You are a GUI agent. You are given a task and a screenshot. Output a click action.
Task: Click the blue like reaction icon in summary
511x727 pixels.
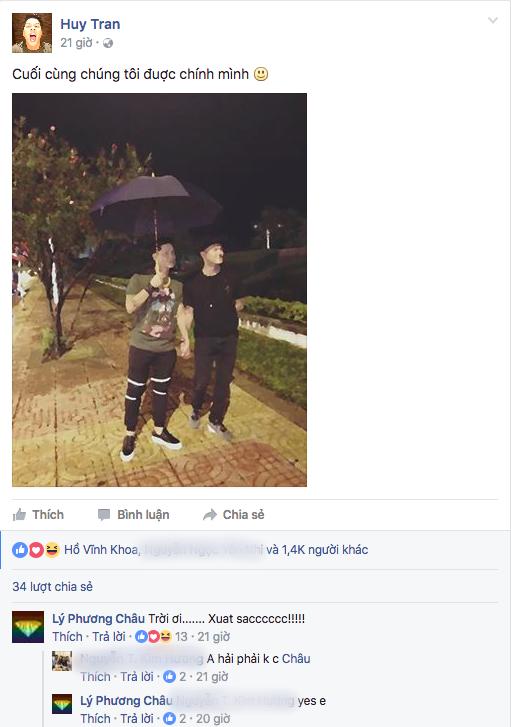20,550
